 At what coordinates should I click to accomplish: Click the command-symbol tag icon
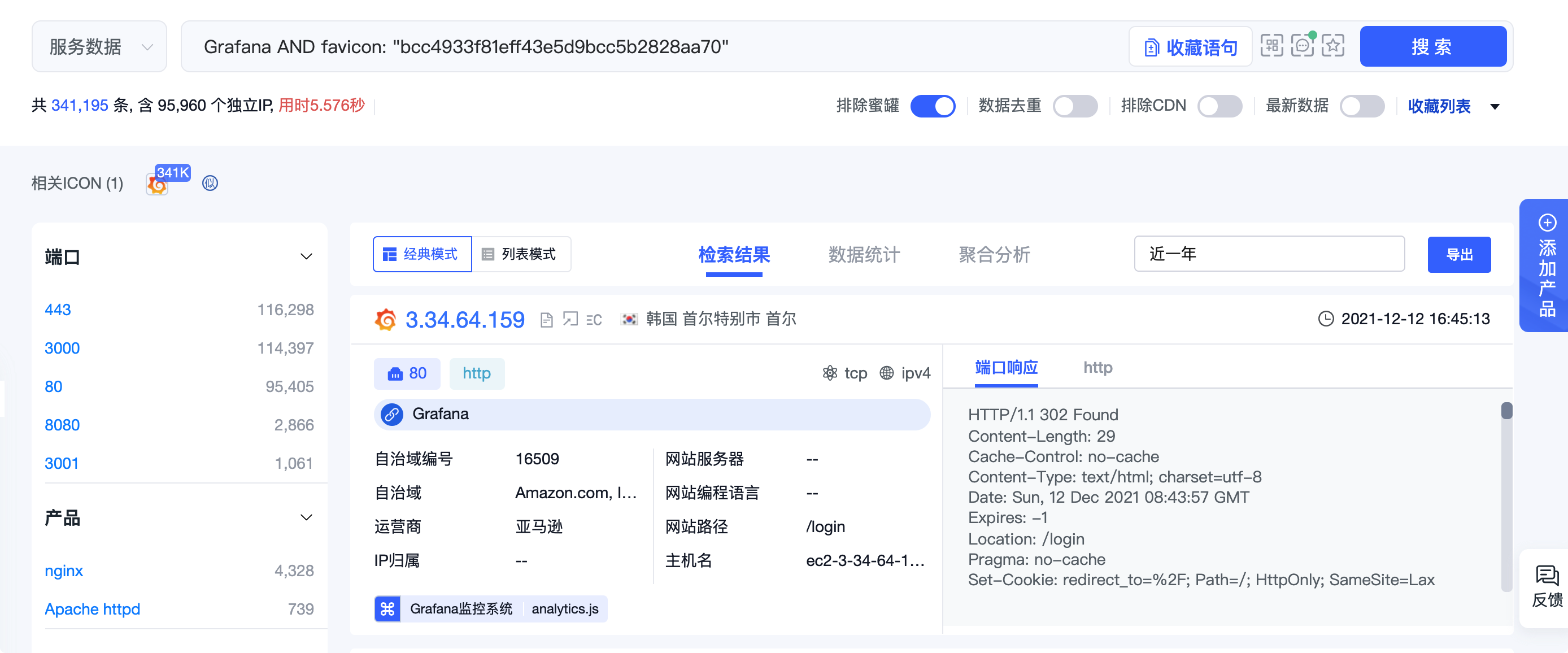tap(387, 608)
